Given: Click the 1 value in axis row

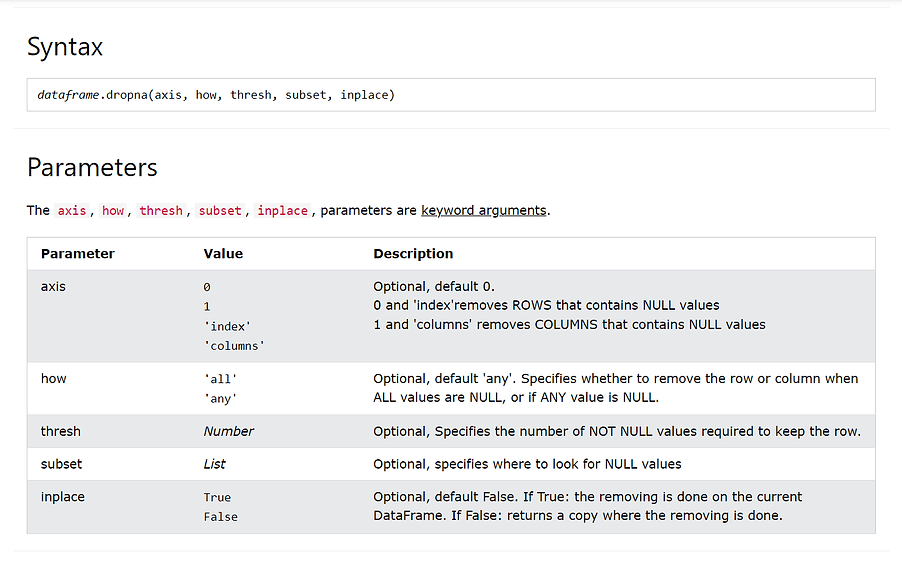Looking at the screenshot, I should (207, 307).
